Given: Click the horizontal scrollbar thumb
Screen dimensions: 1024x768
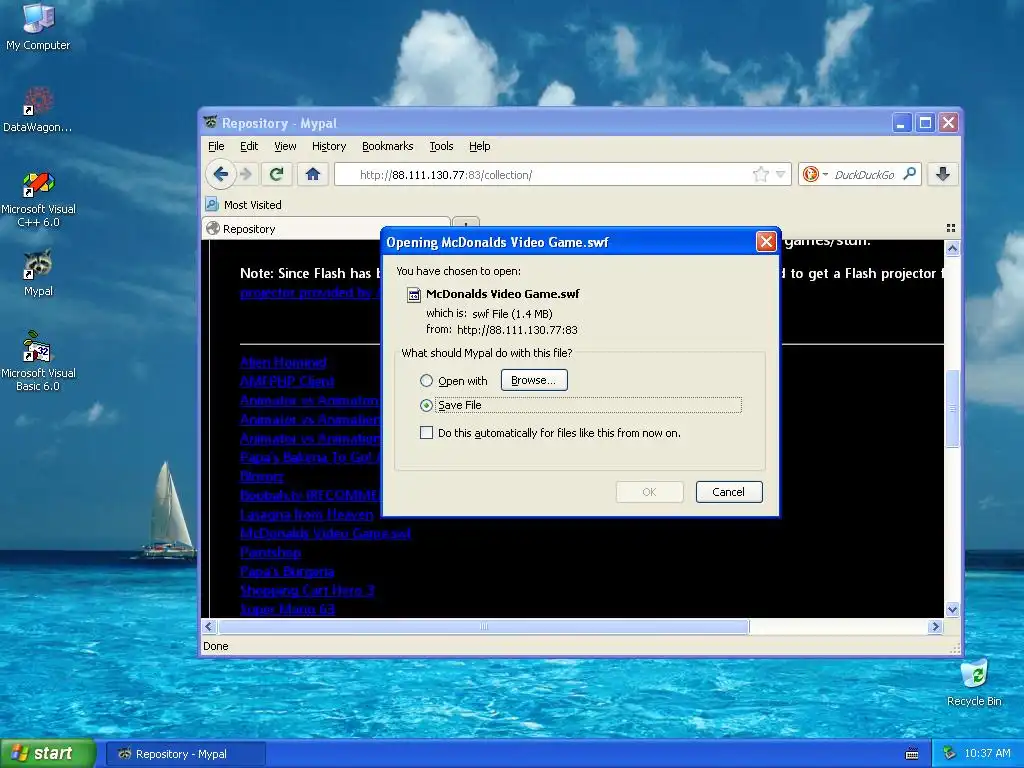Looking at the screenshot, I should point(483,627).
